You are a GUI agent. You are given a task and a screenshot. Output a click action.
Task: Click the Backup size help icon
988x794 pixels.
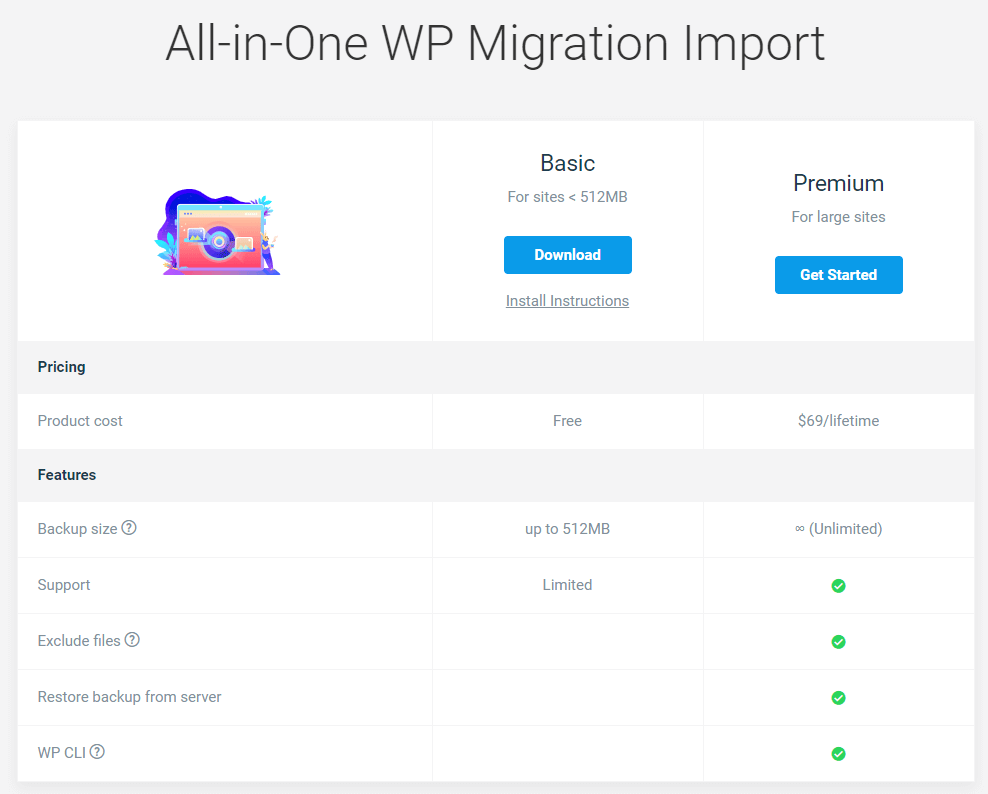129,528
